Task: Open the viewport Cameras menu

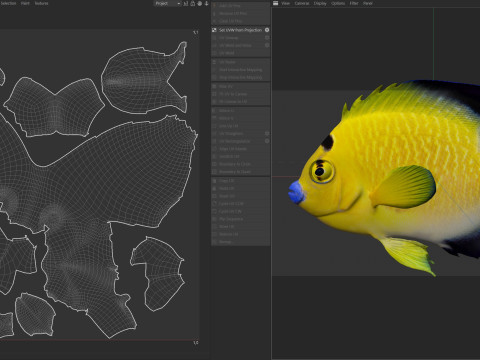Action: (302, 3)
